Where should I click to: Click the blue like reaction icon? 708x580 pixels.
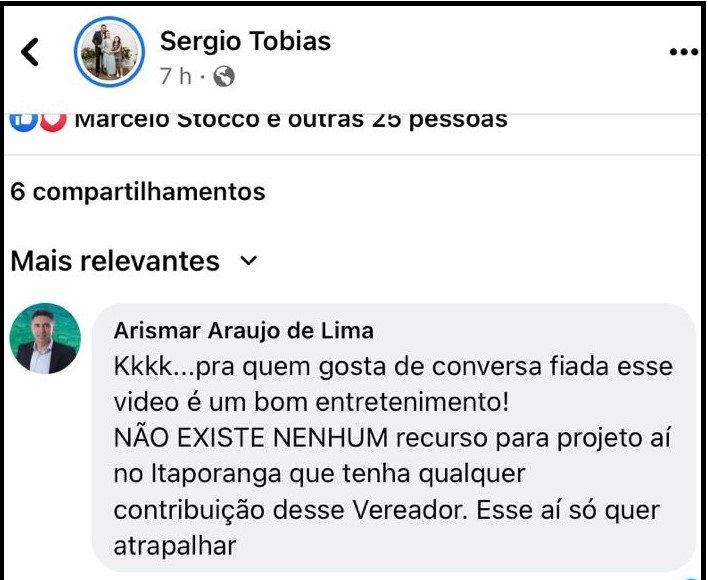pos(24,119)
